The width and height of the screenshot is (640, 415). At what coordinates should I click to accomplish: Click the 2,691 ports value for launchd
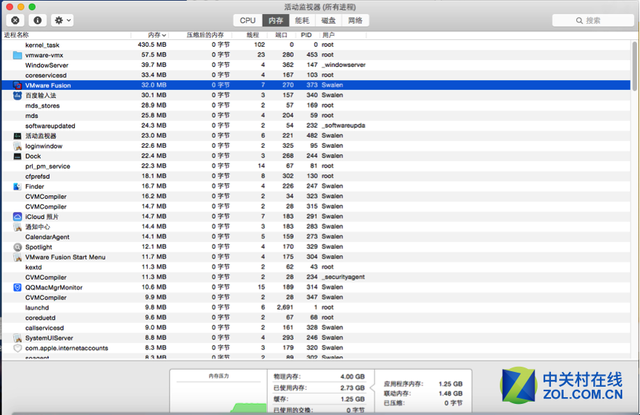(285, 307)
